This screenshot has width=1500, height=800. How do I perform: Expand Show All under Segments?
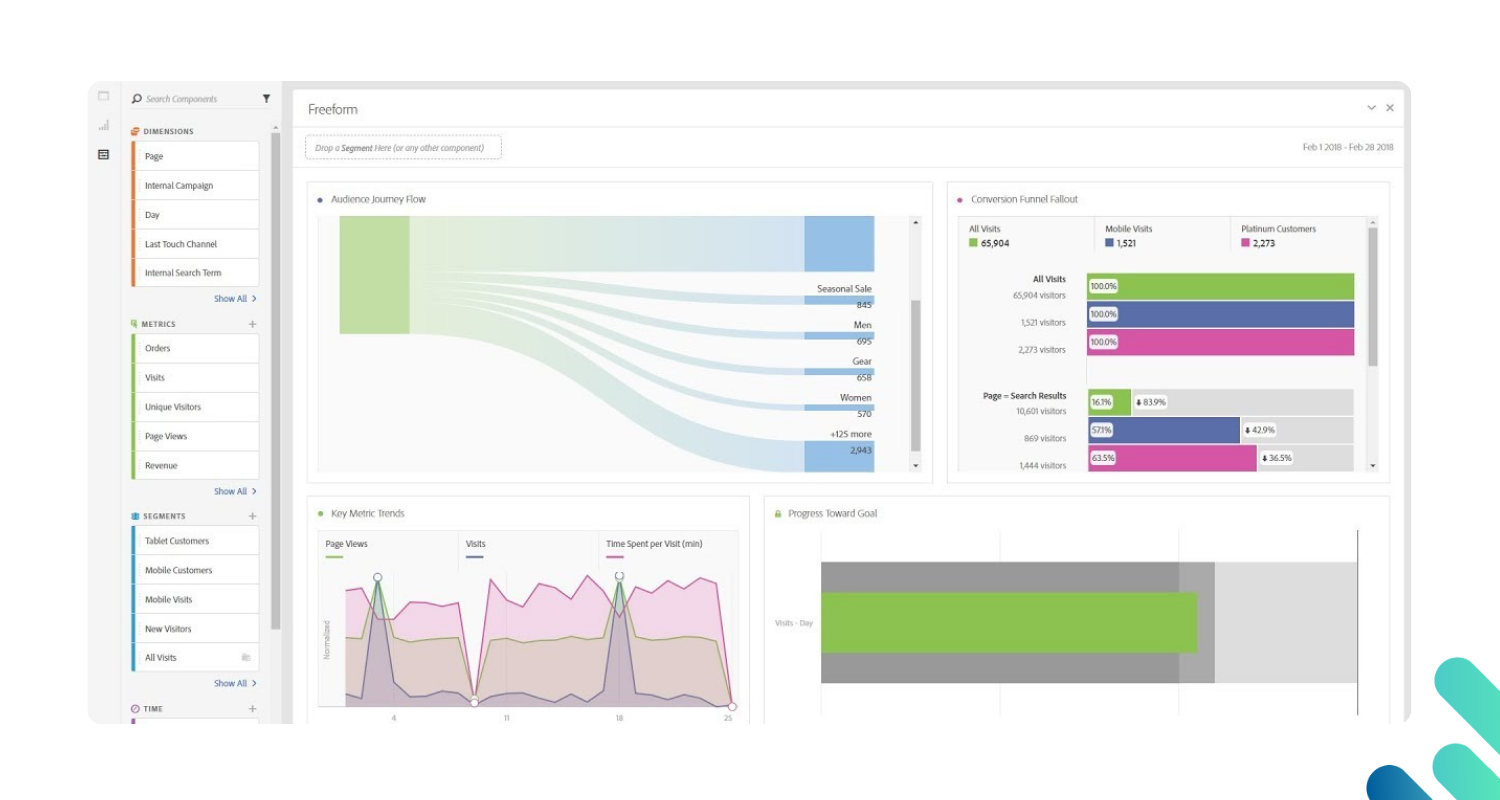(234, 684)
